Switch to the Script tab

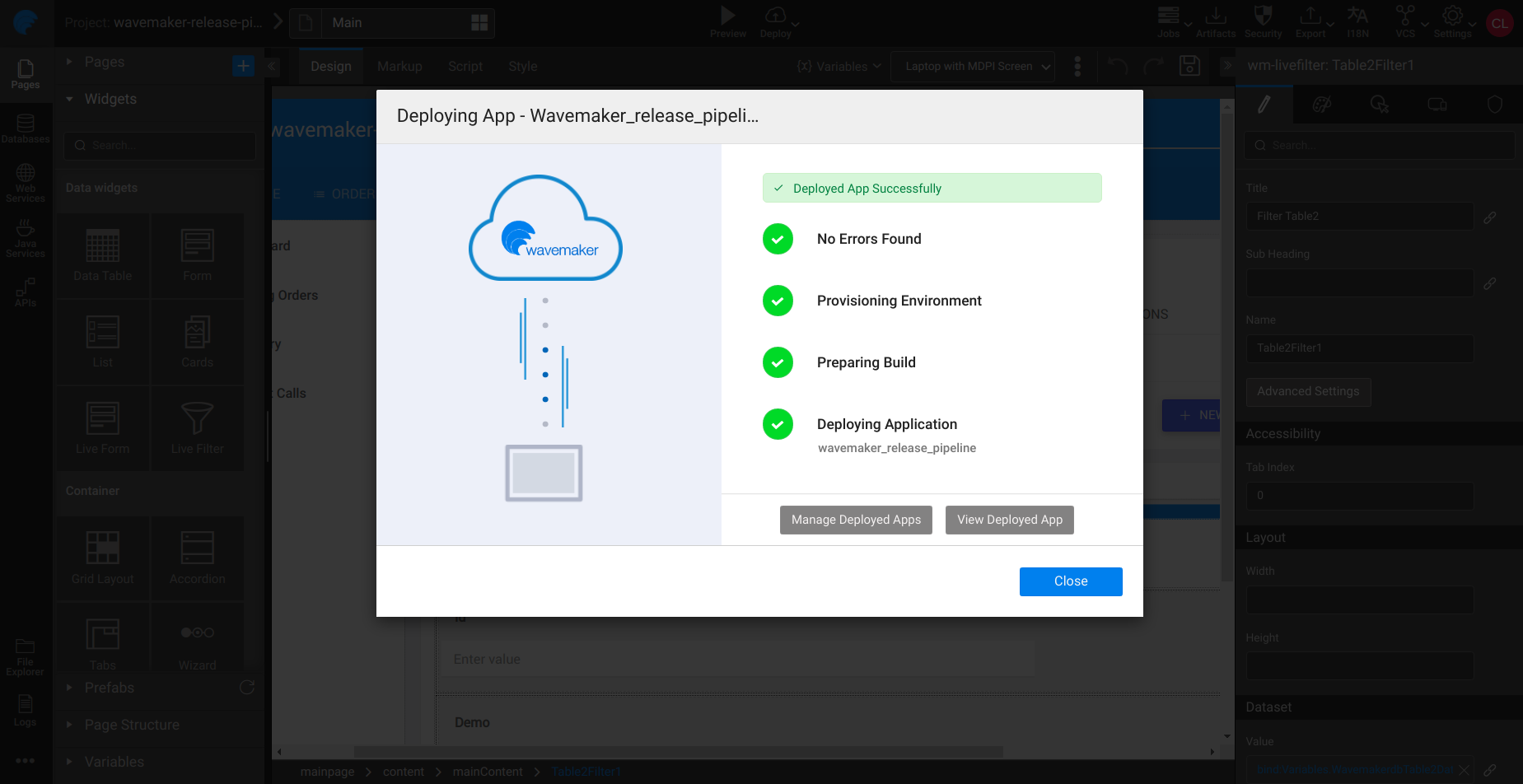(465, 66)
